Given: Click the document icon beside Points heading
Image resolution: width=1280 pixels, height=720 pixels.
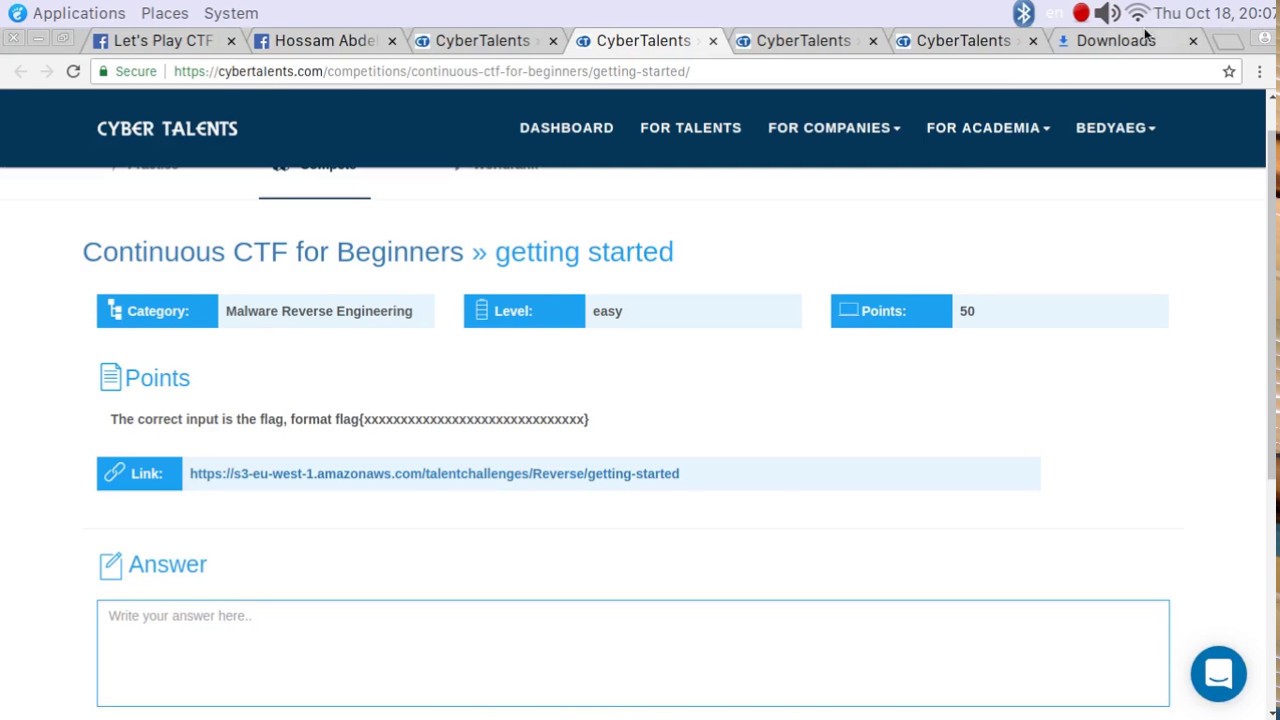Looking at the screenshot, I should coord(110,377).
